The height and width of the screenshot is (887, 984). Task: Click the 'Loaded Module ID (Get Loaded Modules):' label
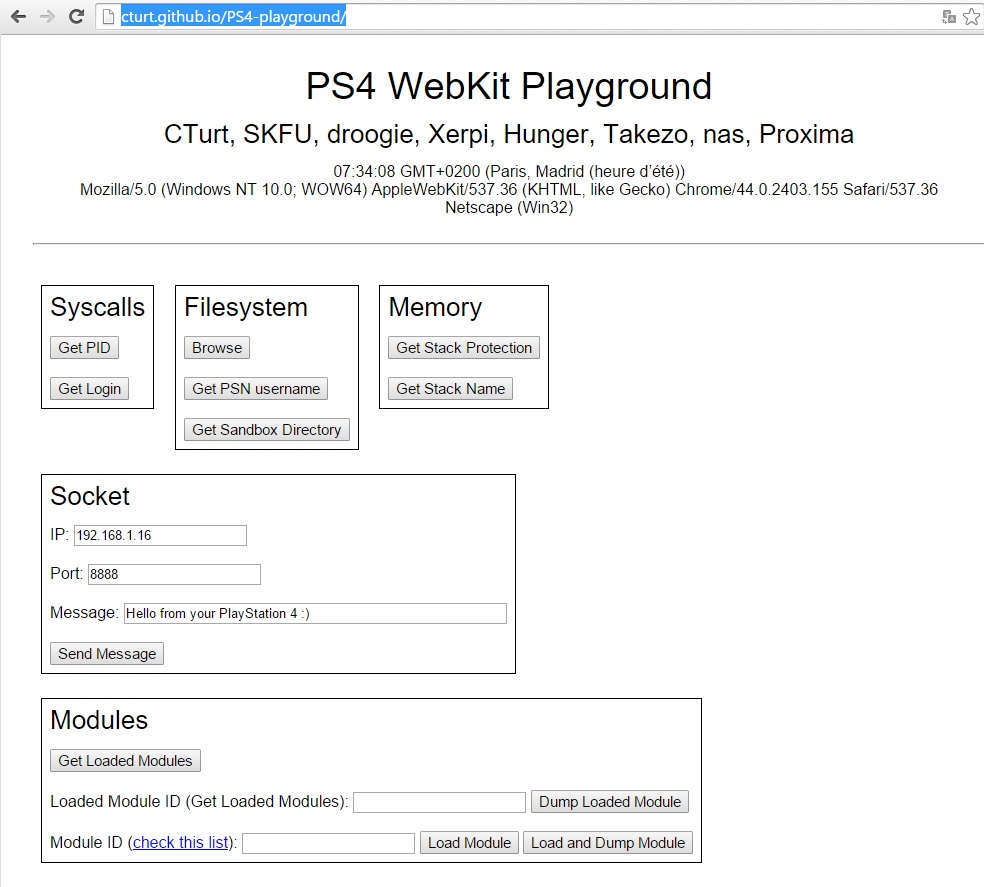(199, 802)
